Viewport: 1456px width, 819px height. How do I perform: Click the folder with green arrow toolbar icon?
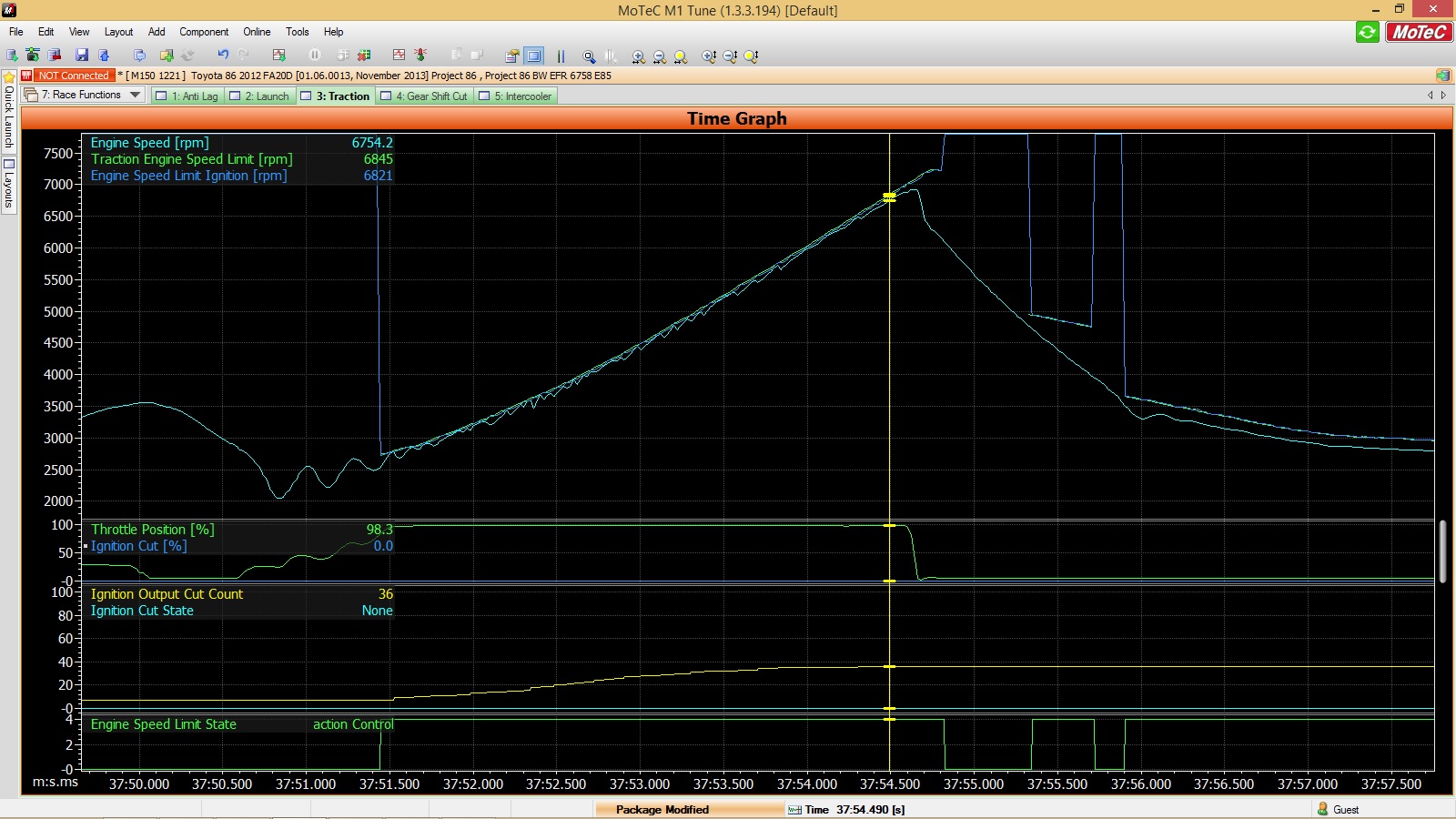[x=167, y=56]
